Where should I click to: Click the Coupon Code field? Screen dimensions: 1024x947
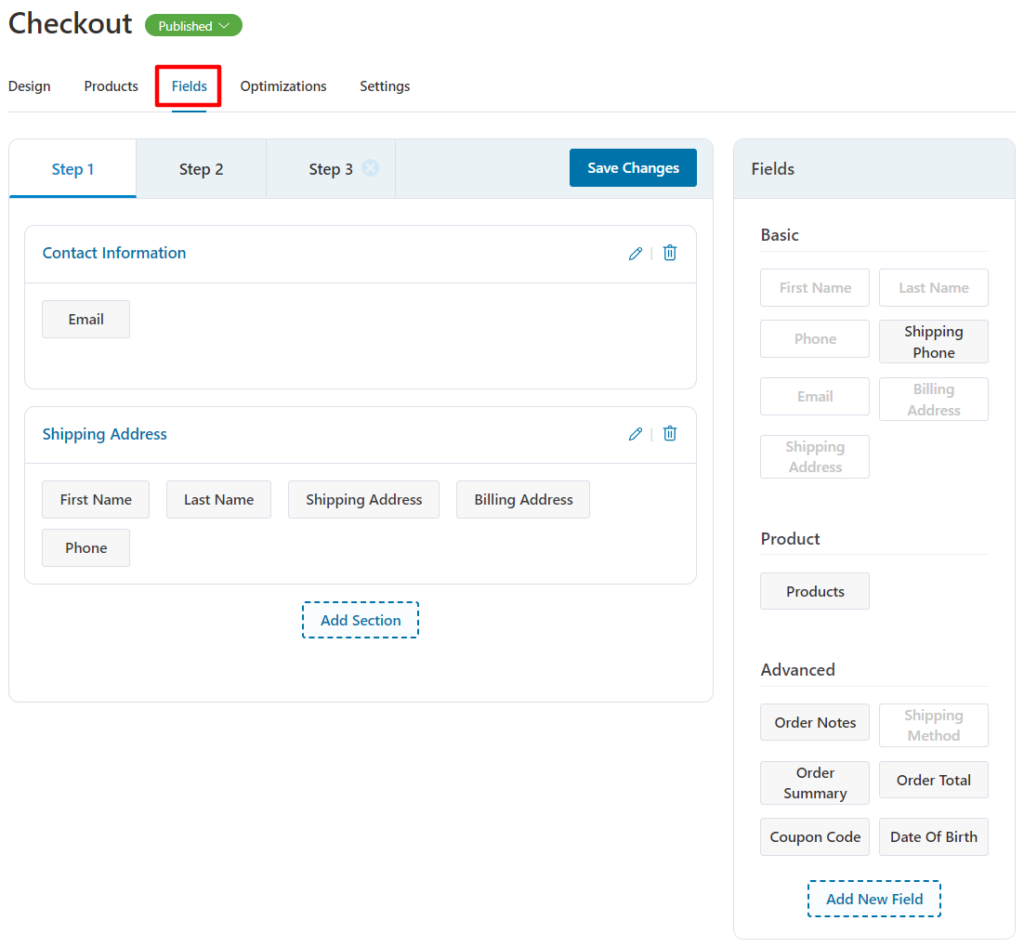[814, 836]
